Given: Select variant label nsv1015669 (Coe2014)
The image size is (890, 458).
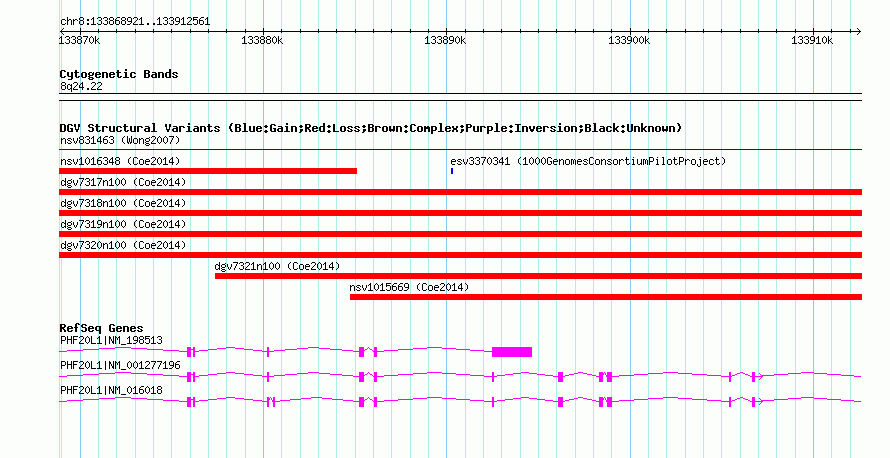Looking at the screenshot, I should click(409, 287).
